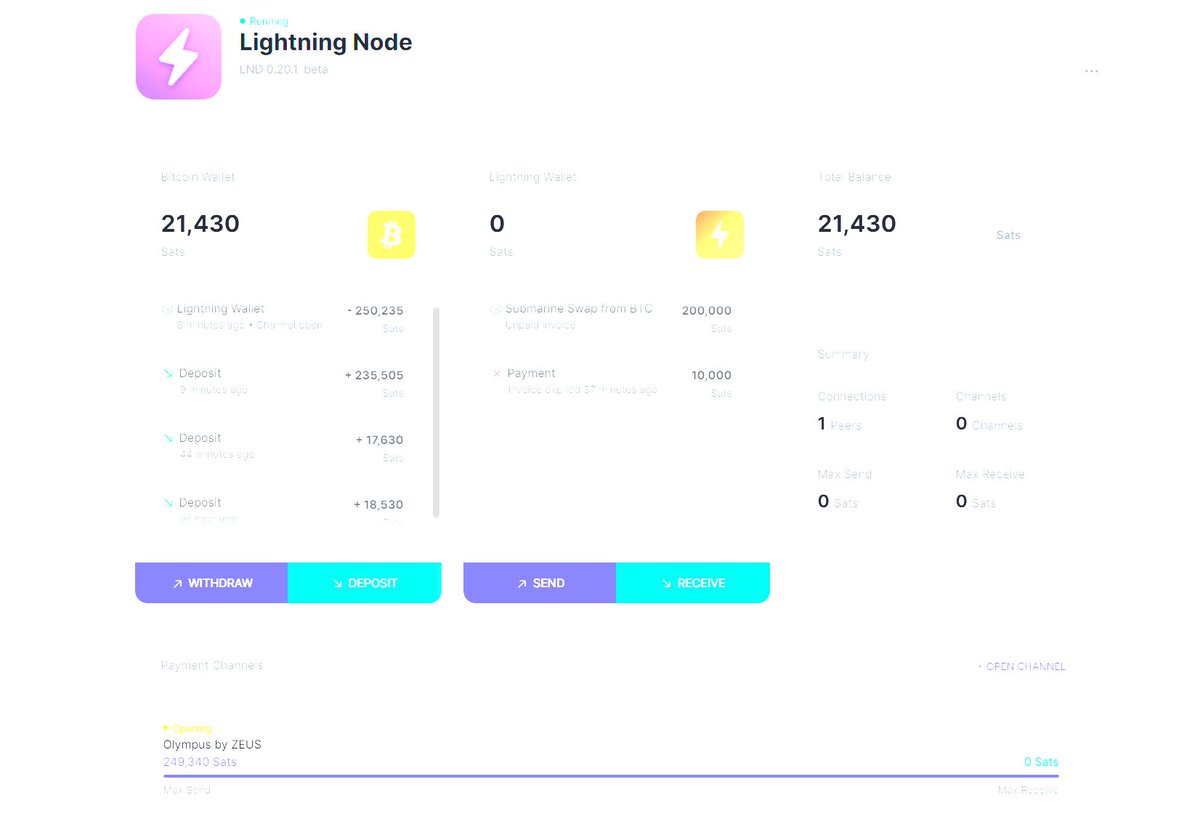Click the Deposit button
This screenshot has width=1200, height=835.
point(365,583)
